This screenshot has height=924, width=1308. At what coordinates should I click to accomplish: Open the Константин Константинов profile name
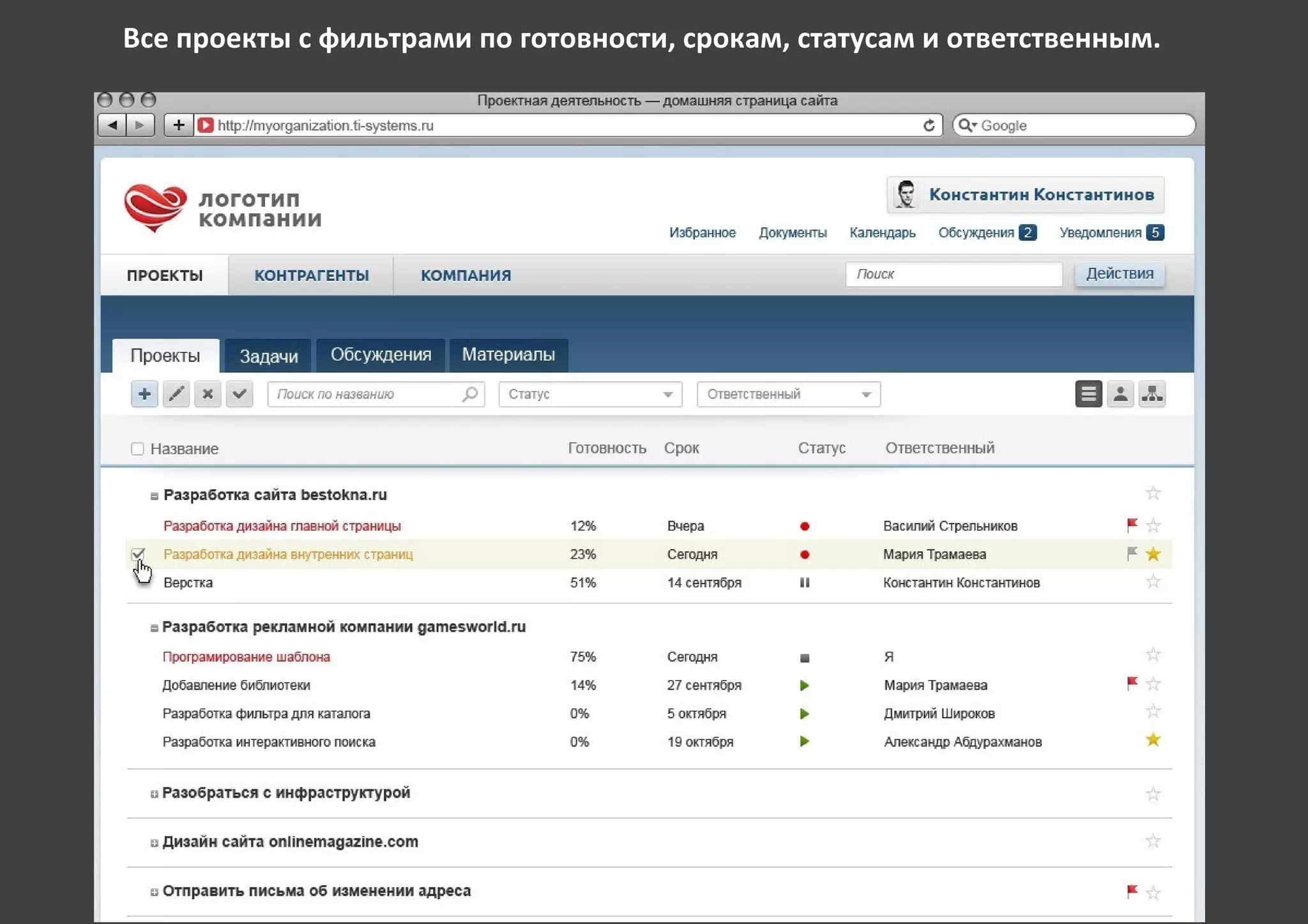(1041, 195)
